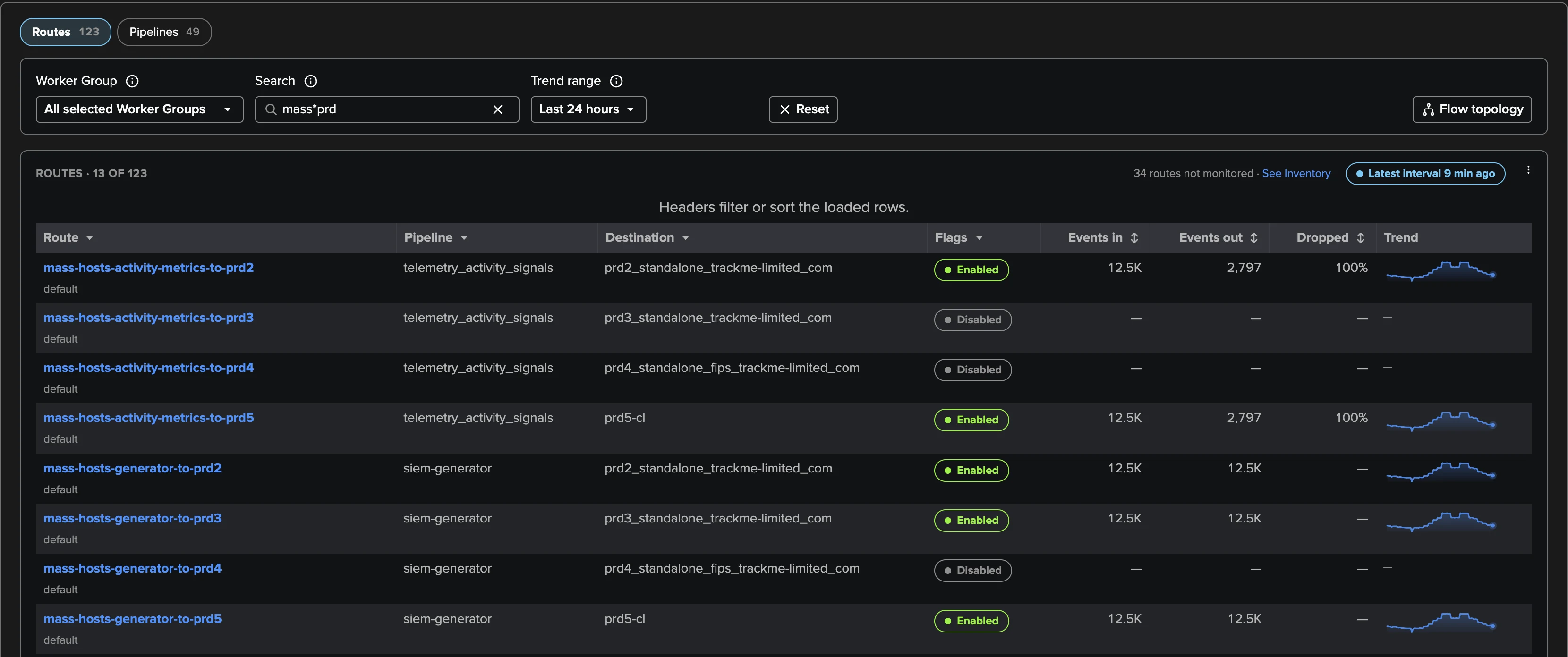Open route mass-hosts-activity-metrics-to-prd4

148,367
